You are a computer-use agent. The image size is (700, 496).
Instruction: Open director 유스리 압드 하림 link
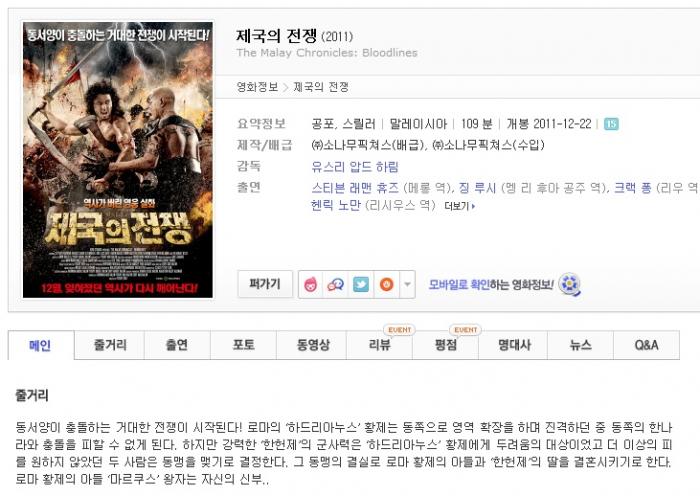pos(355,167)
